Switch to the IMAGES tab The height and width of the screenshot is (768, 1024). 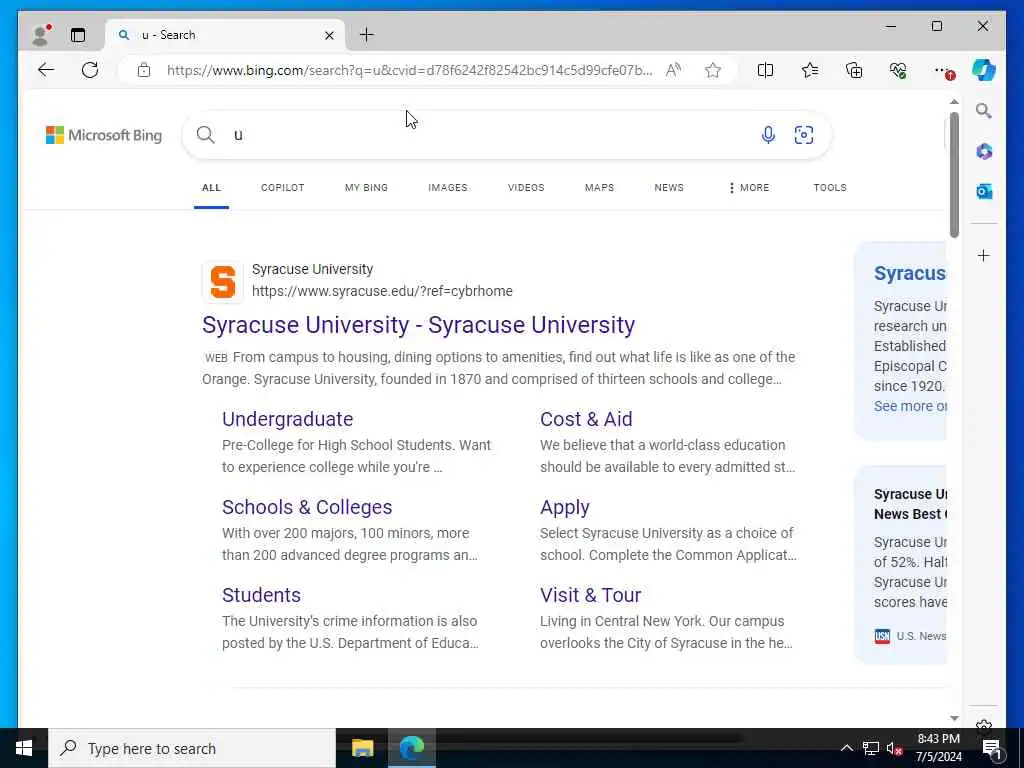pyautogui.click(x=448, y=187)
